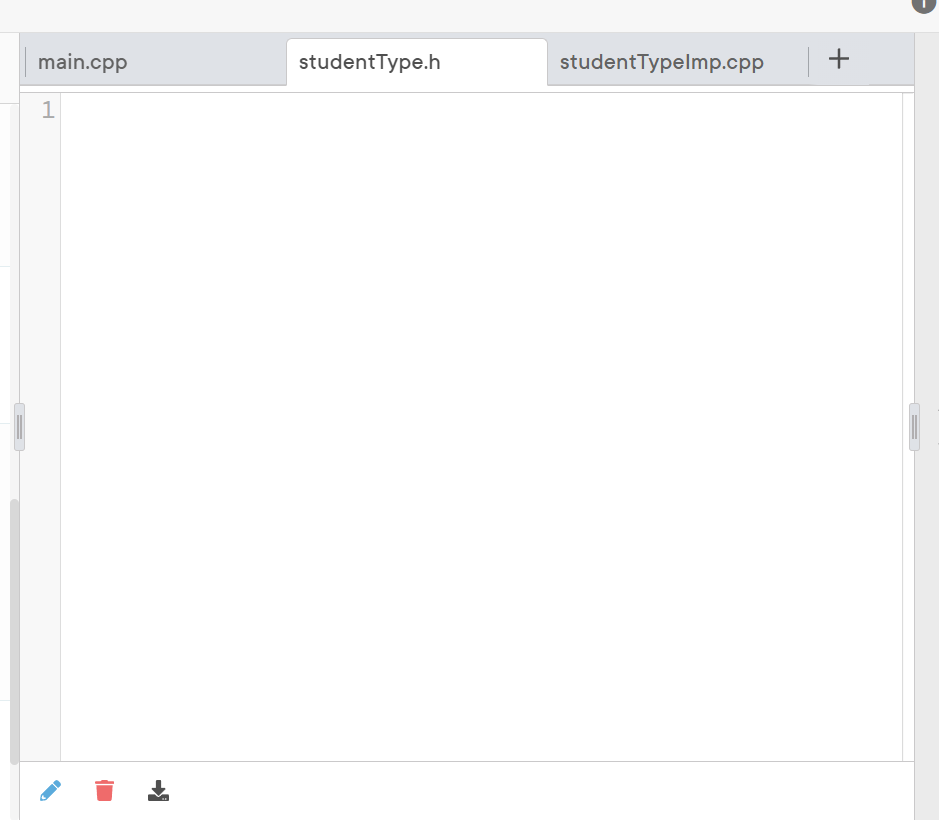Image resolution: width=939 pixels, height=820 pixels.
Task: Click the editor's first line area
Action: pos(300,110)
